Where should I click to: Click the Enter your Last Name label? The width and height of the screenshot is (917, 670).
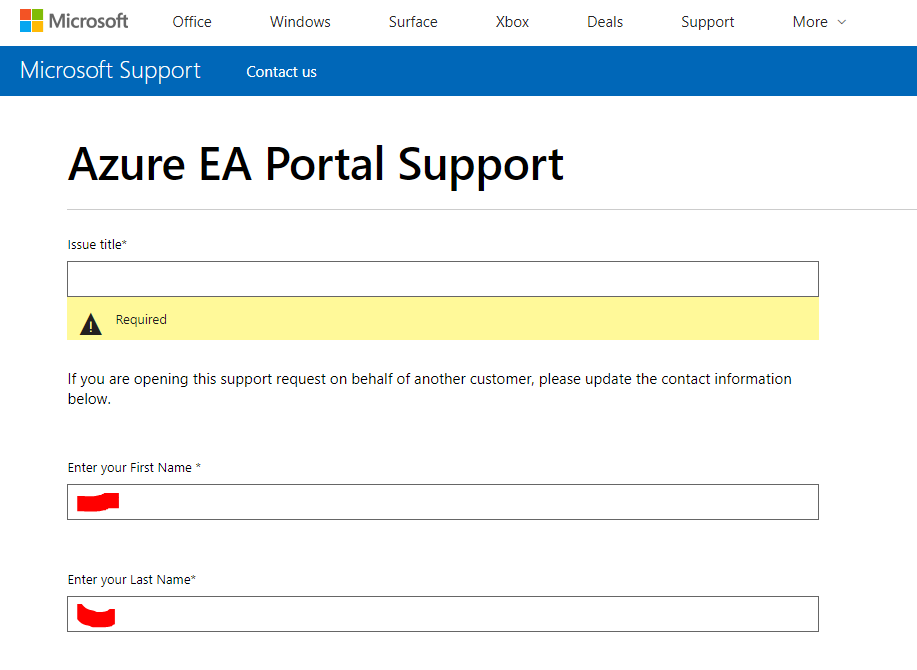132,579
